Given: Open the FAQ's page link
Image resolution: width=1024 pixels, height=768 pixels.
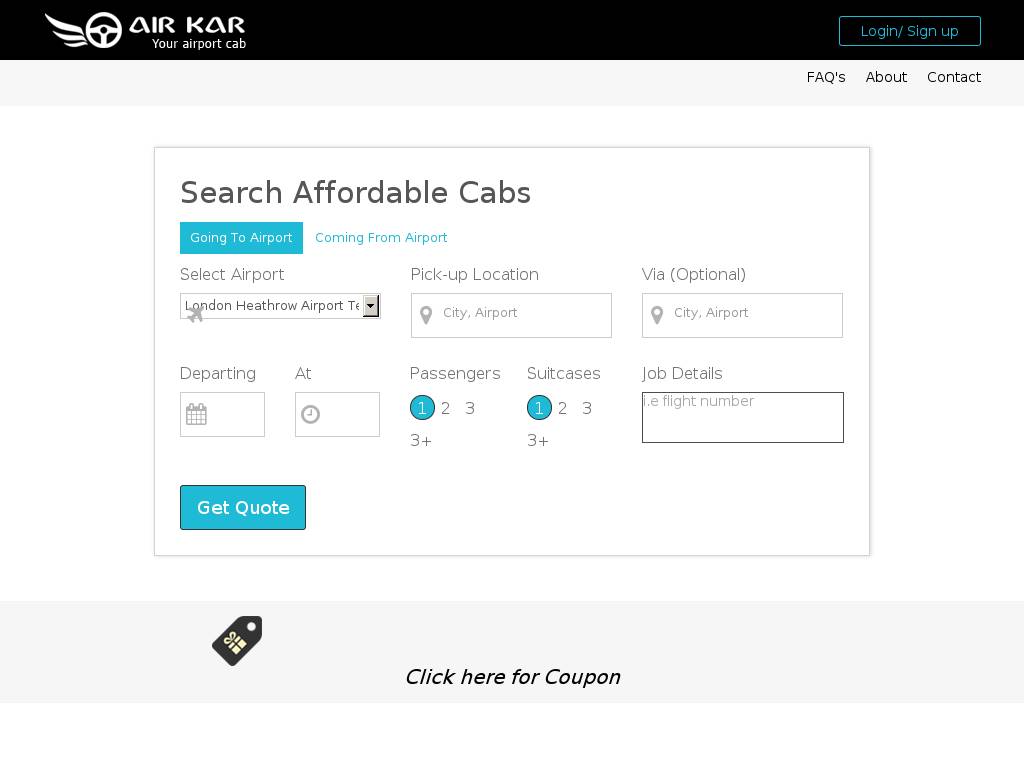Looking at the screenshot, I should point(826,77).
